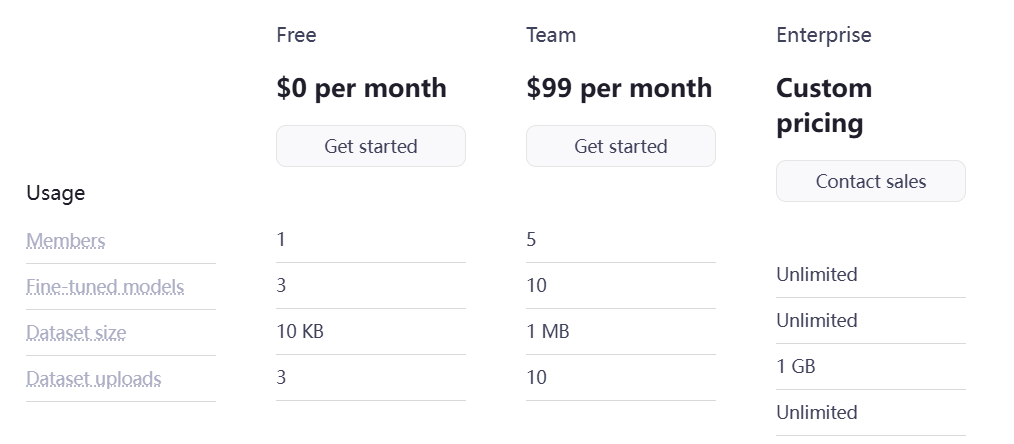Image resolution: width=1014 pixels, height=444 pixels.
Task: Click the Usage section heading
Action: click(x=56, y=193)
